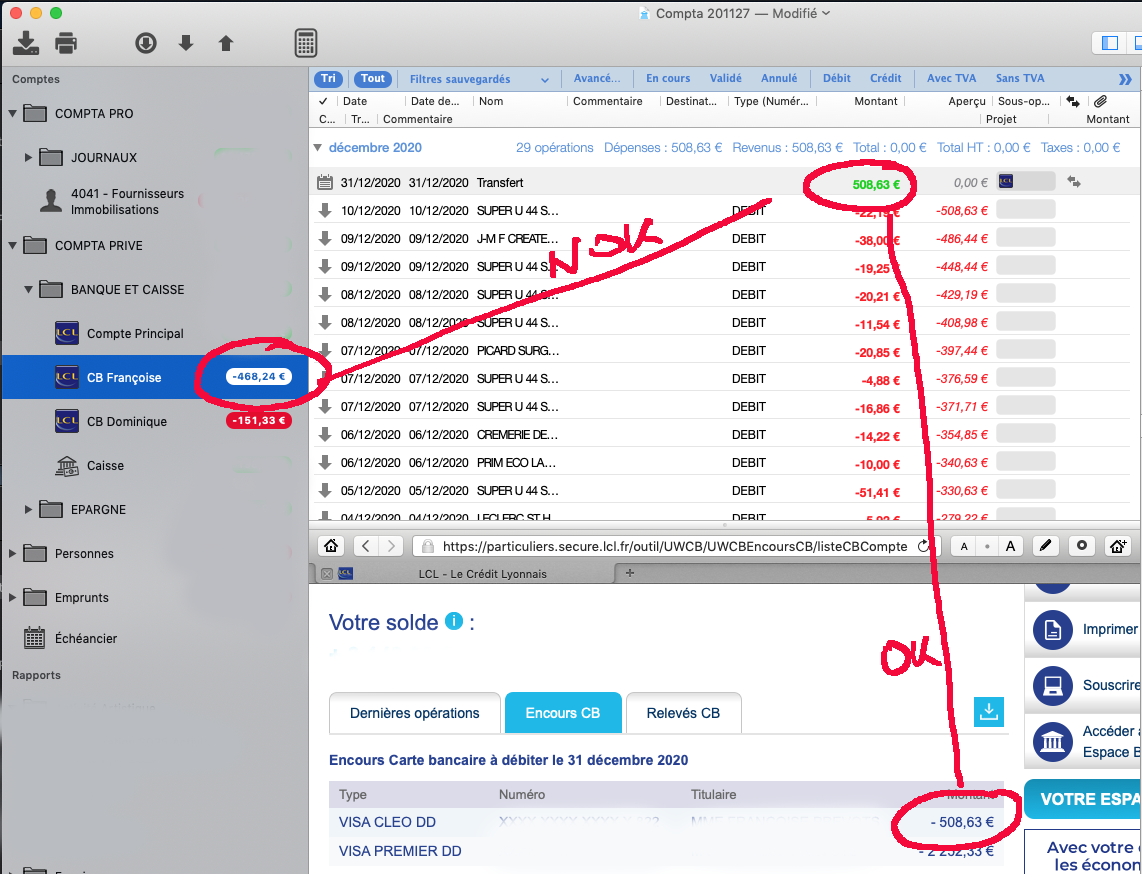Image resolution: width=1142 pixels, height=874 pixels.
Task: Toggle the Avec TVA filter
Action: coord(951,78)
